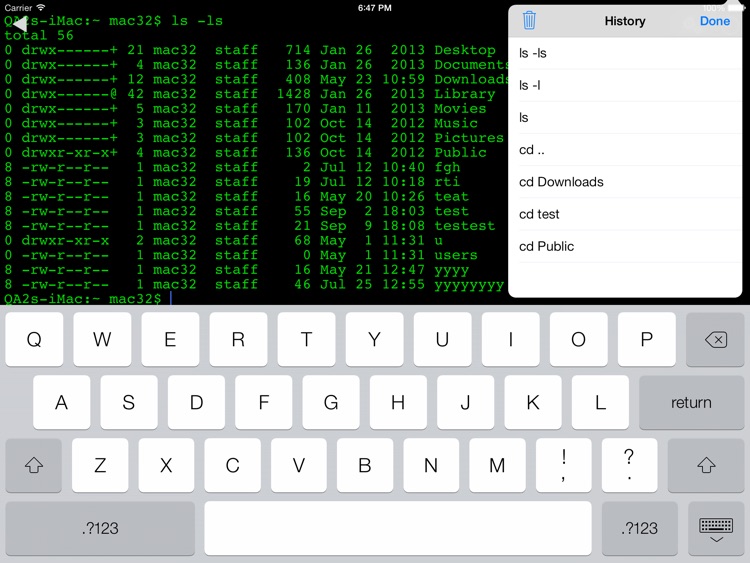Select 'ls -ls' from the history list
The image size is (750, 563).
point(625,53)
